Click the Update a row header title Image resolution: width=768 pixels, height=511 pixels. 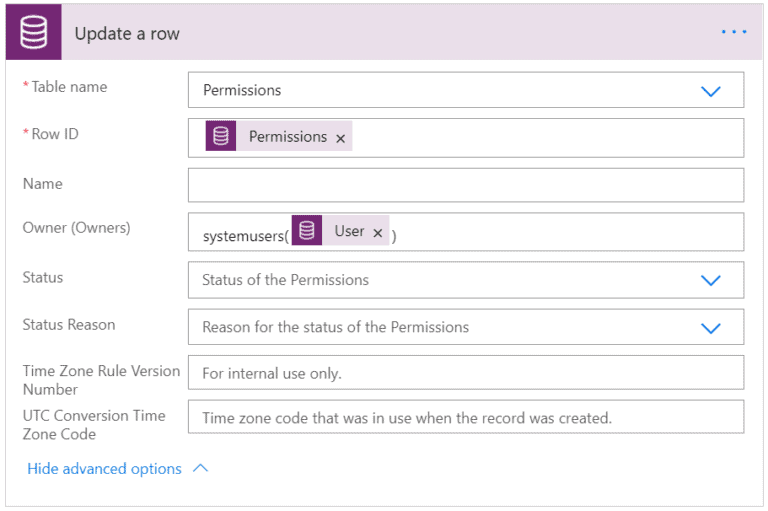127,34
